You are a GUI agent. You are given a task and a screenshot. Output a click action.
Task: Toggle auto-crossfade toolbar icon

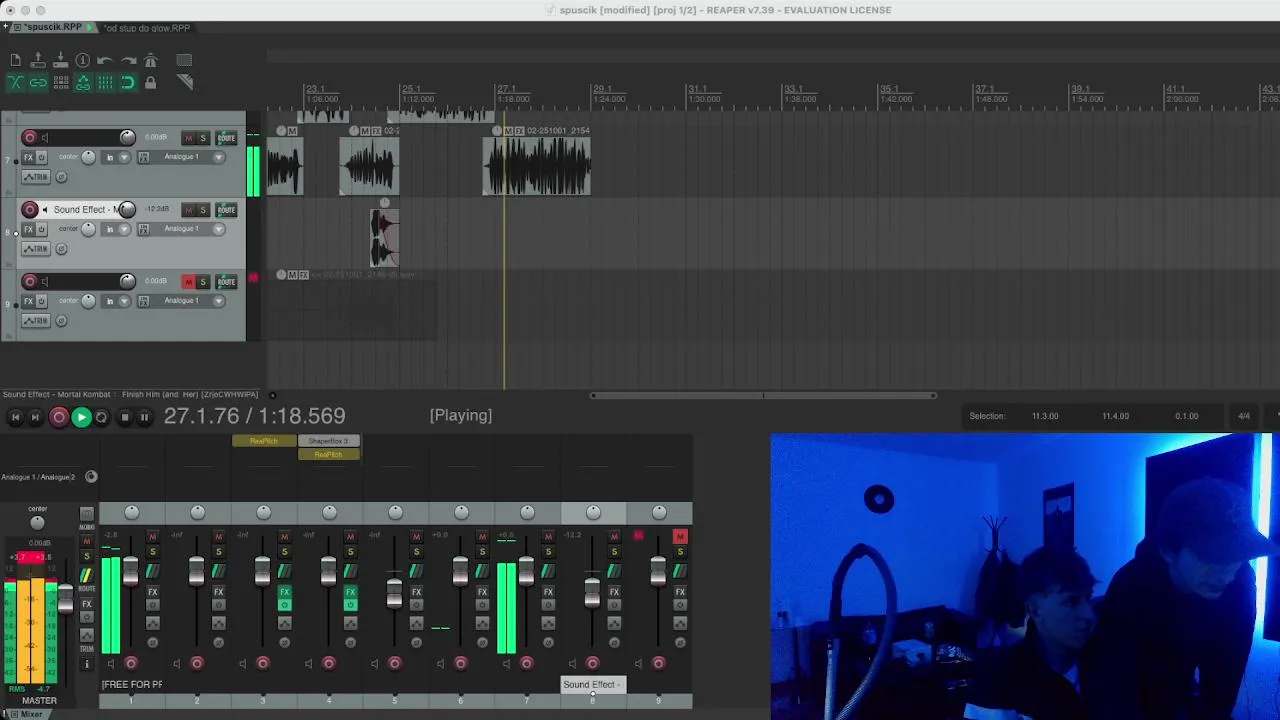click(15, 83)
